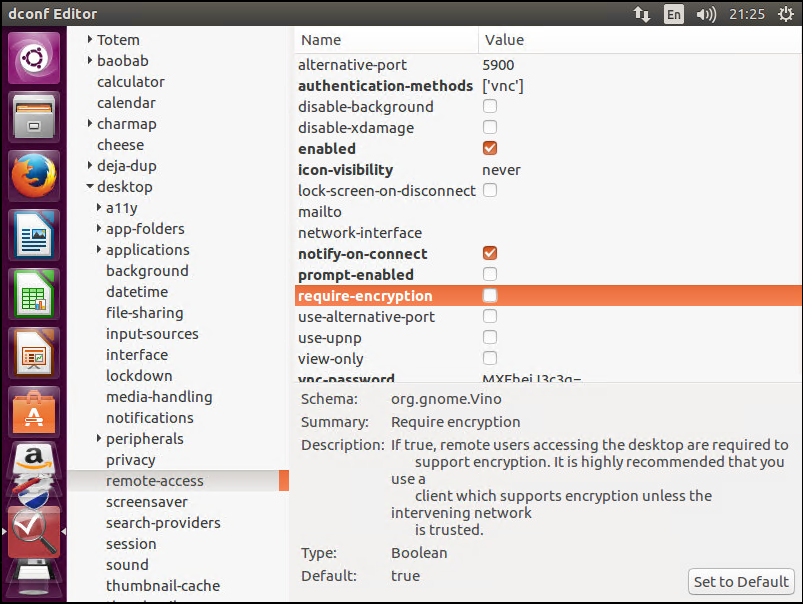Open the keyboard layout indicator menu
This screenshot has width=803, height=604.
pyautogui.click(x=673, y=14)
